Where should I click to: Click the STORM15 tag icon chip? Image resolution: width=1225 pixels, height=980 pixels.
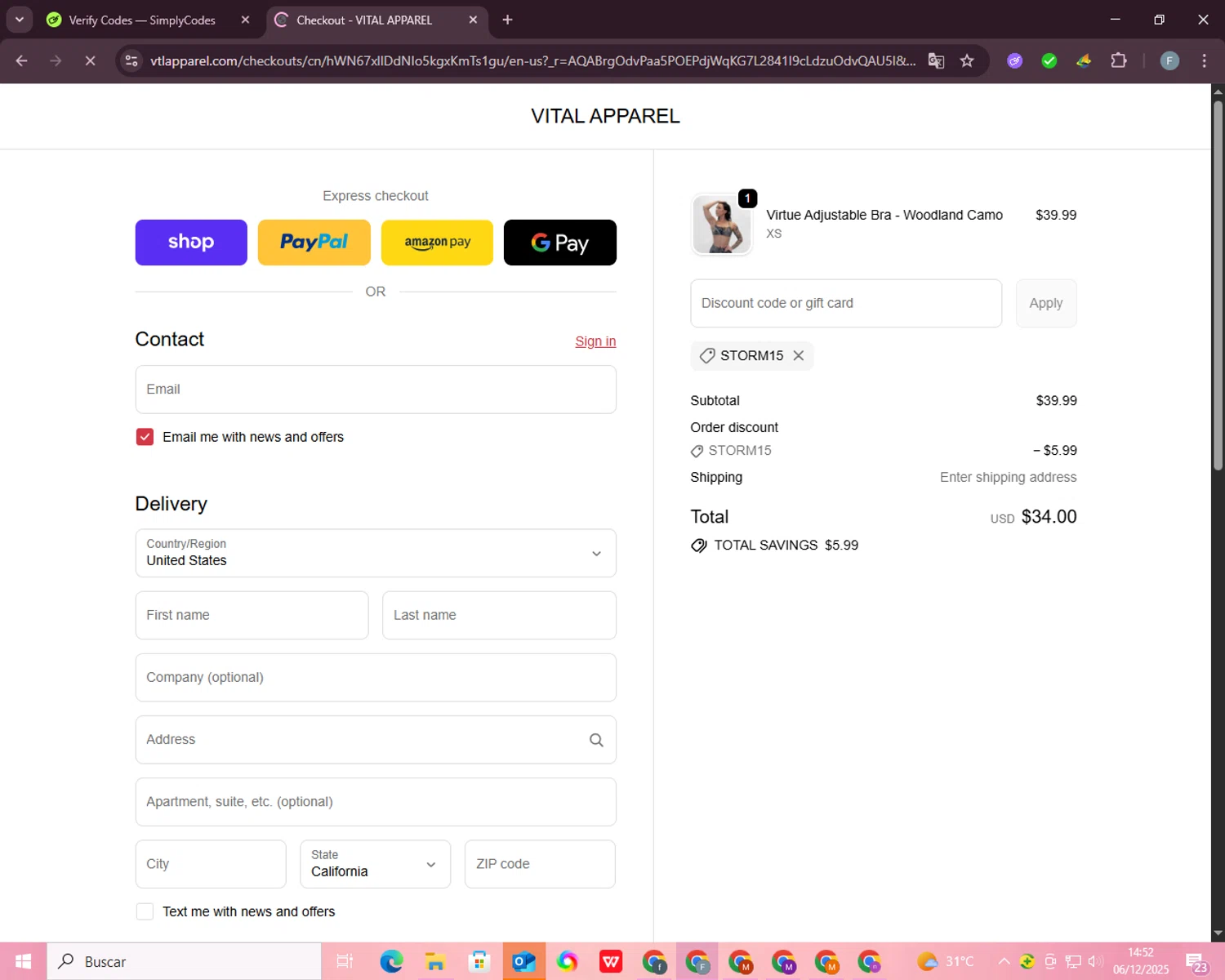[x=752, y=355]
